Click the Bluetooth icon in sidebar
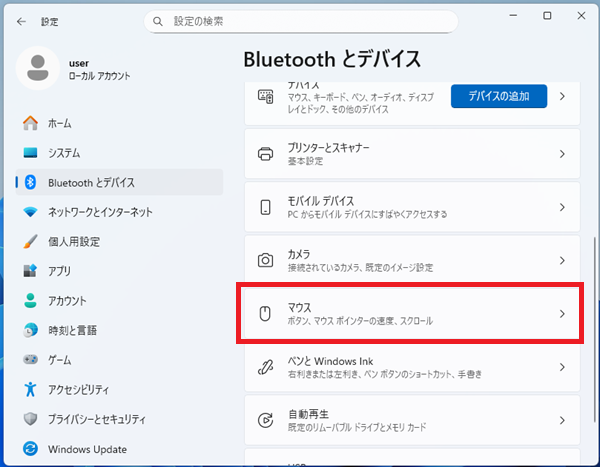Image resolution: width=600 pixels, height=467 pixels. pos(30,182)
